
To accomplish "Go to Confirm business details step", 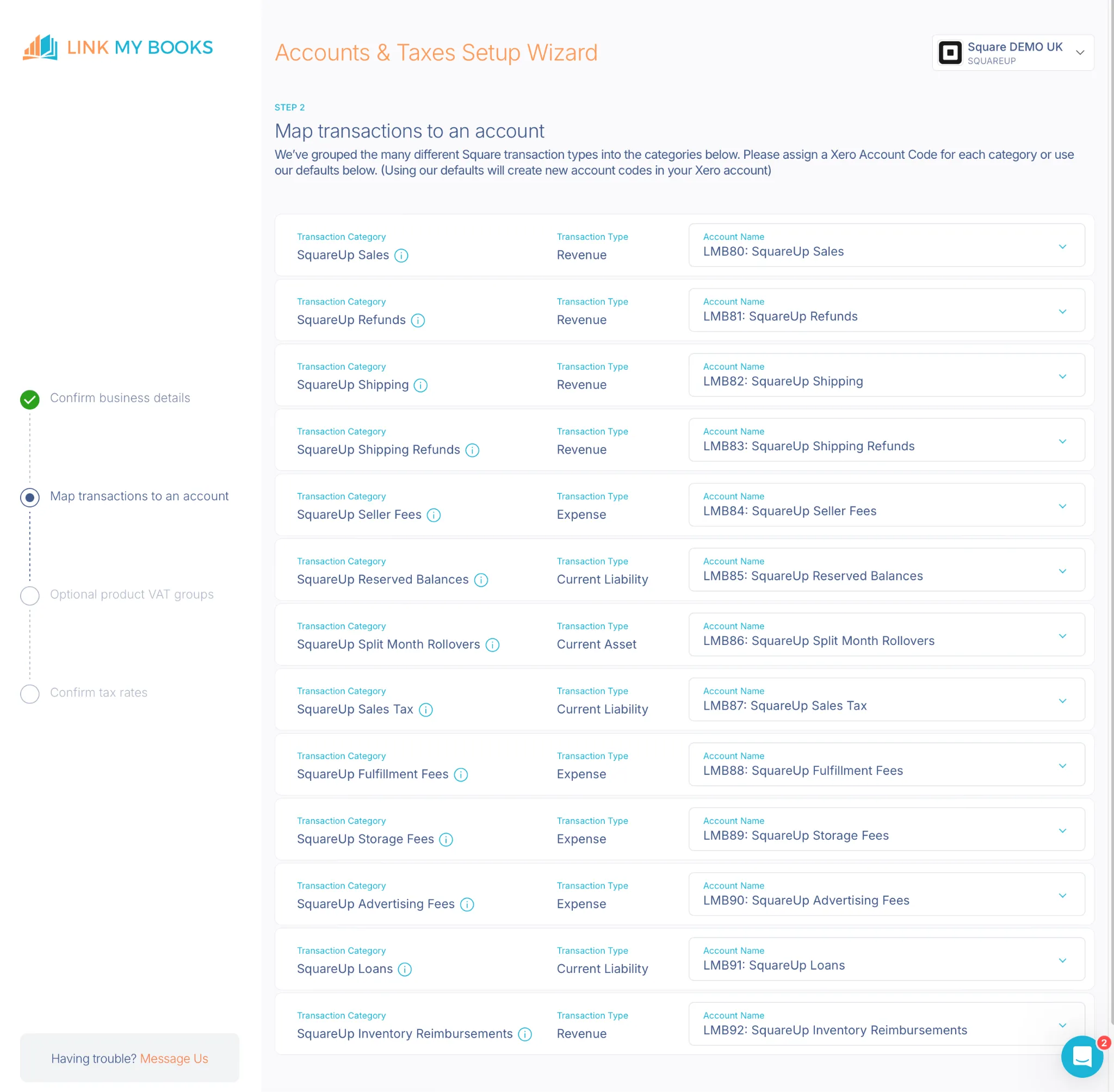I will click(x=120, y=398).
